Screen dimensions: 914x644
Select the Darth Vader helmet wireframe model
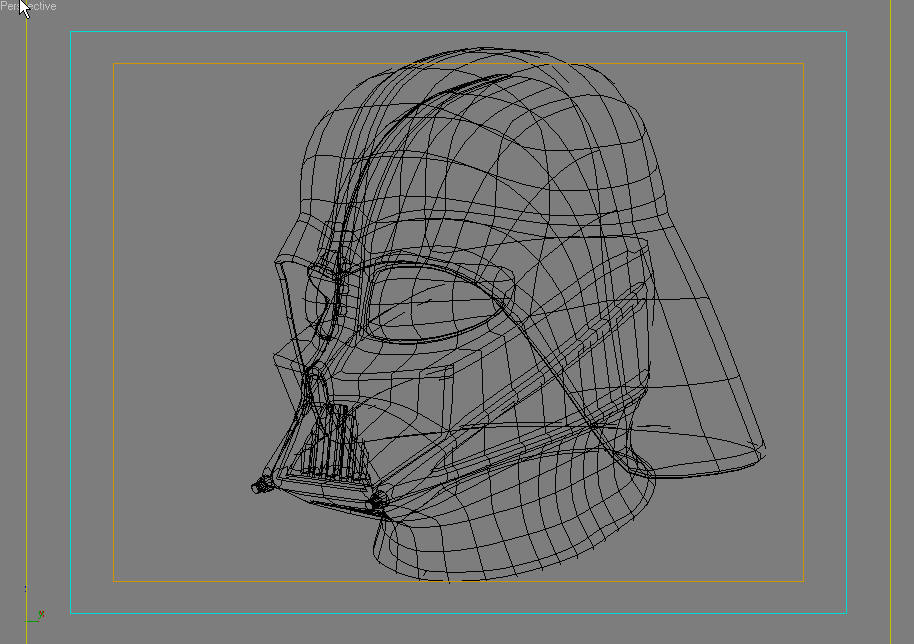click(x=508, y=315)
